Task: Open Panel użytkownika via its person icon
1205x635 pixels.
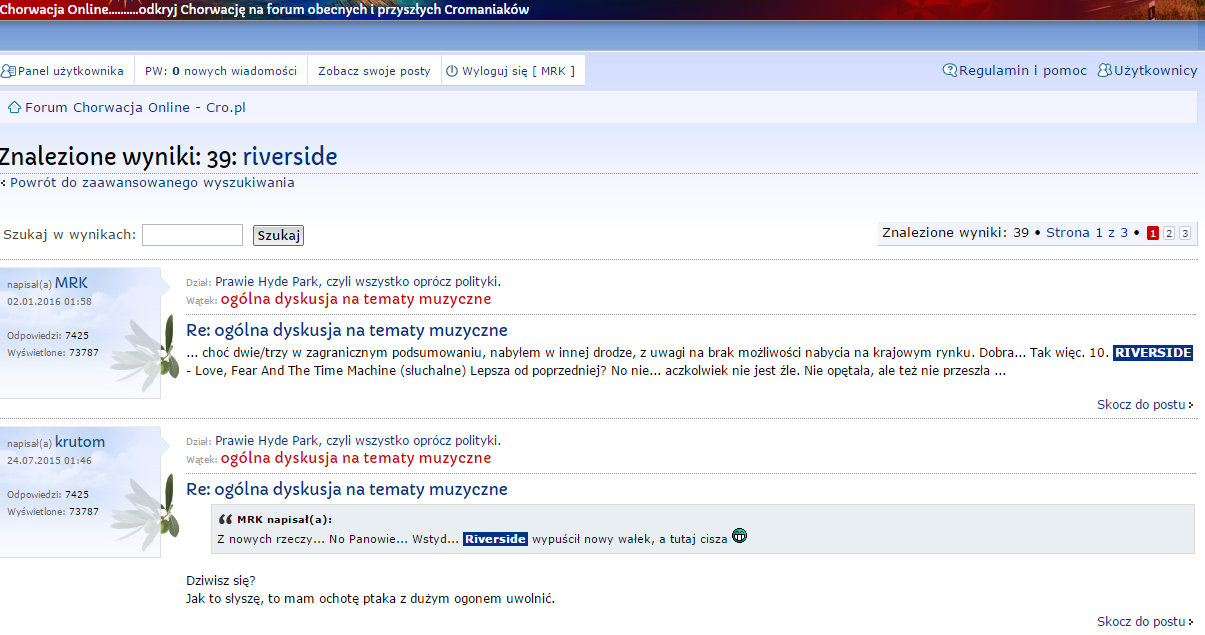Action: click(8, 70)
